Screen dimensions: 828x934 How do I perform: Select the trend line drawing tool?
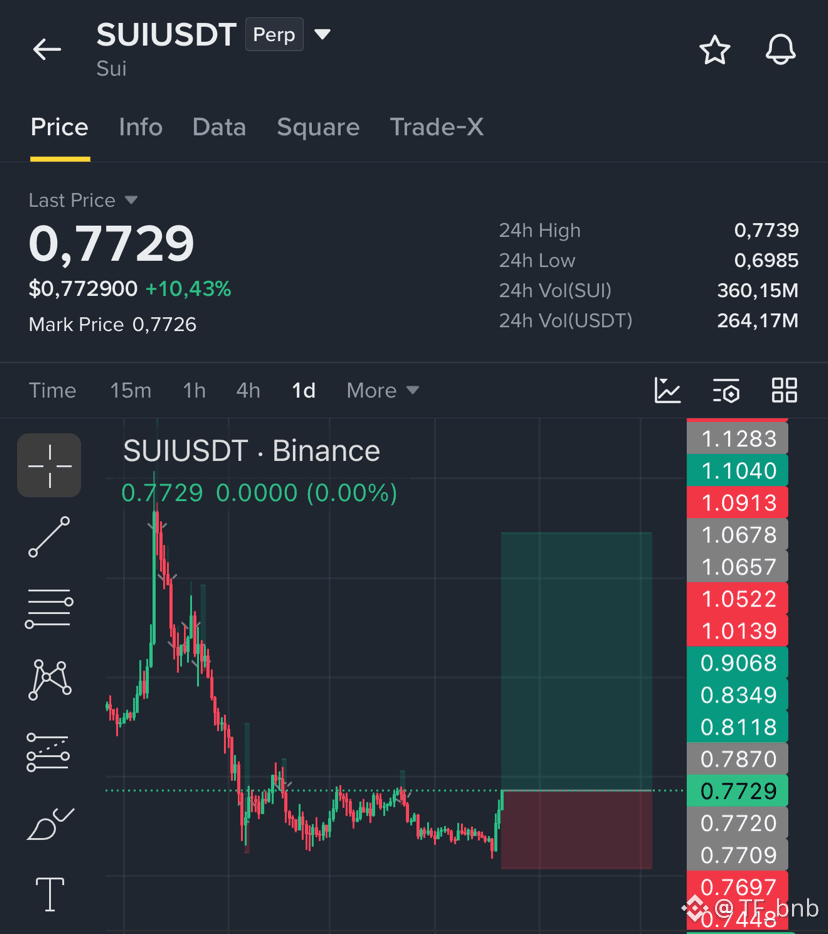coord(49,537)
